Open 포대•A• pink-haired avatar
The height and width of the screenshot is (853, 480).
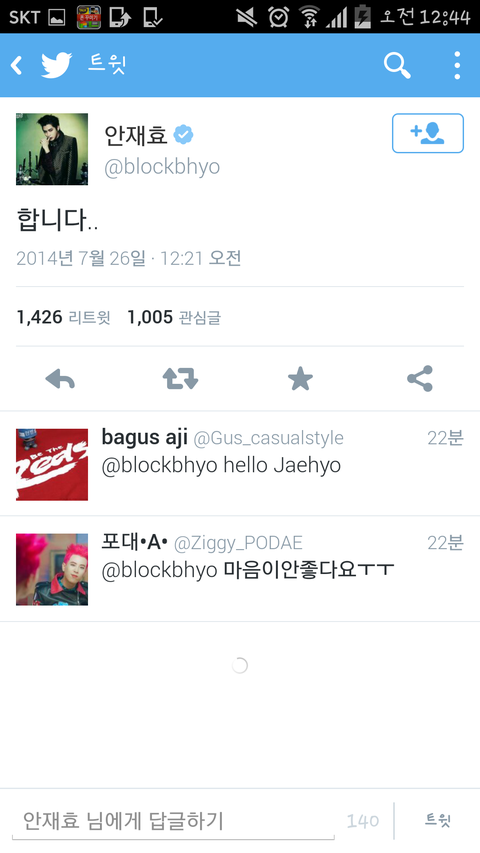52,570
